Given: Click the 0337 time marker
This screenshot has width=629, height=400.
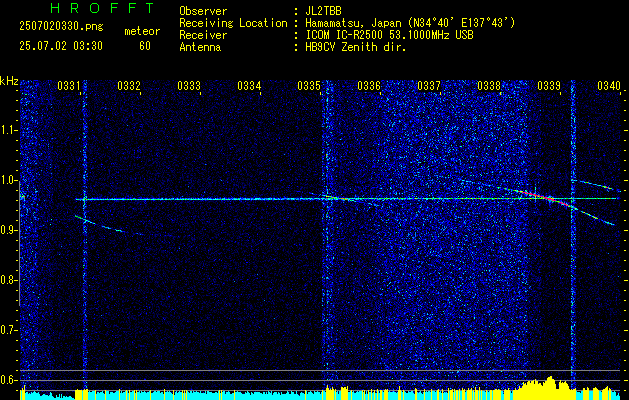Looking at the screenshot, I should tap(428, 86).
